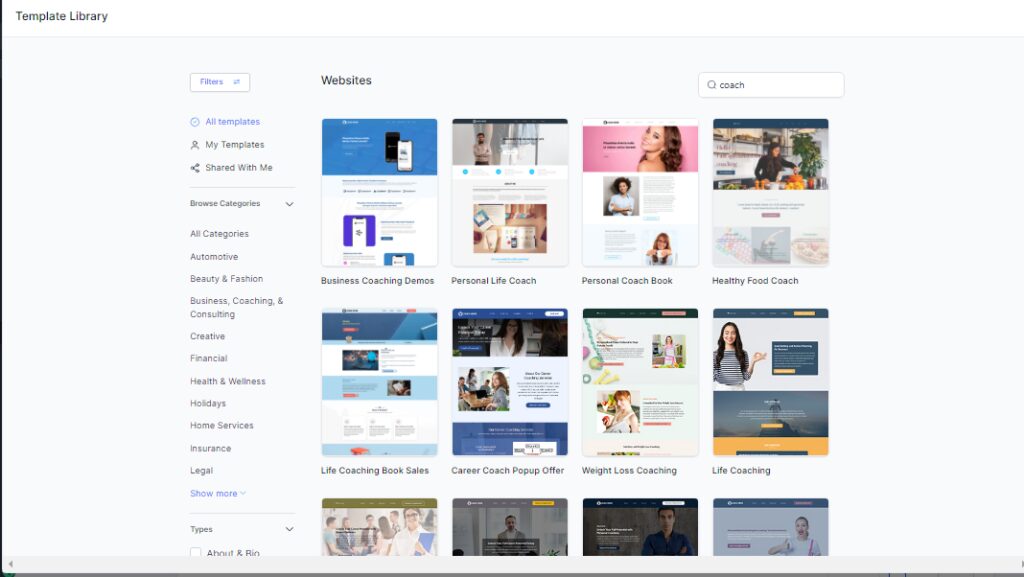Click the My Templates person icon

click(195, 145)
